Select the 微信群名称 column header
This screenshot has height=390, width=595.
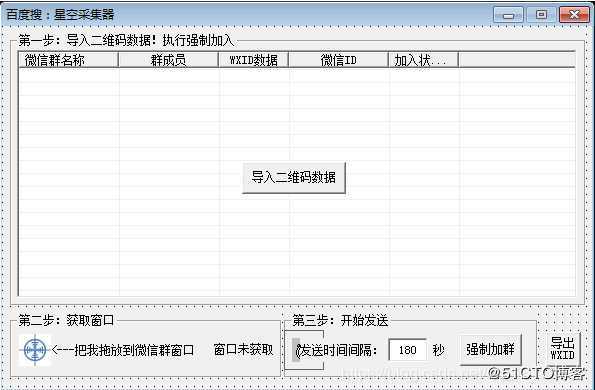click(68, 60)
